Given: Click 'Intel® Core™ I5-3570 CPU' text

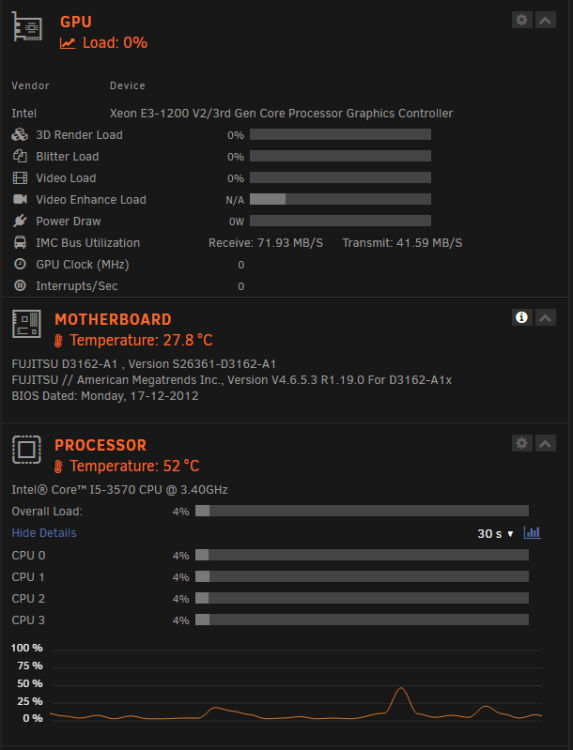Looking at the screenshot, I should tap(120, 490).
